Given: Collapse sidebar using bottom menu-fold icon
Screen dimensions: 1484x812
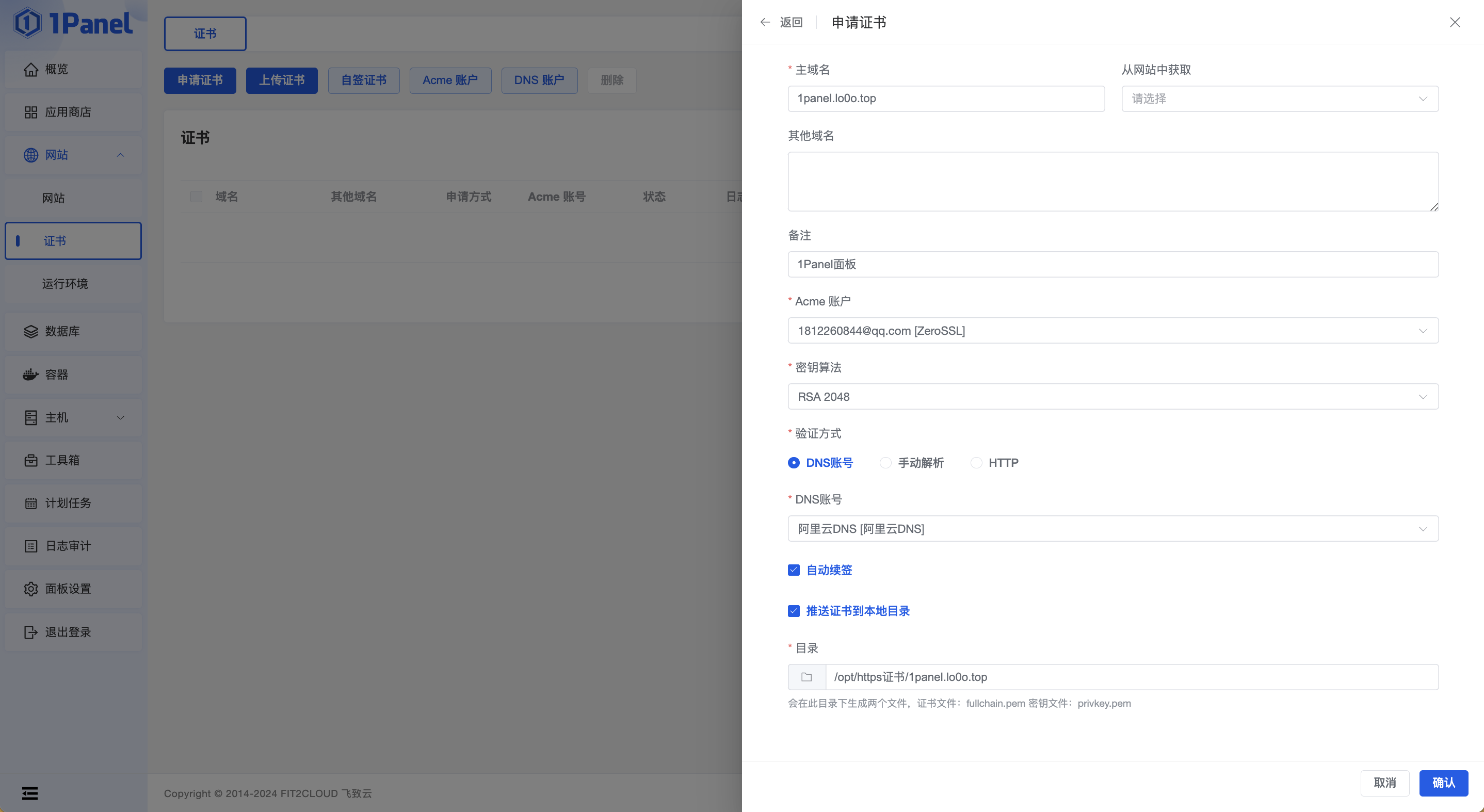Looking at the screenshot, I should click(30, 793).
